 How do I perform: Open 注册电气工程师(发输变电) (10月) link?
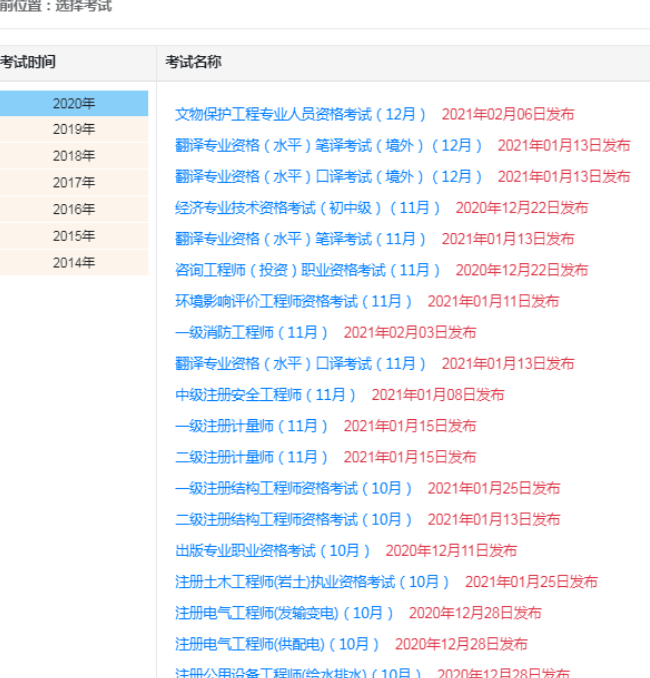pos(284,613)
